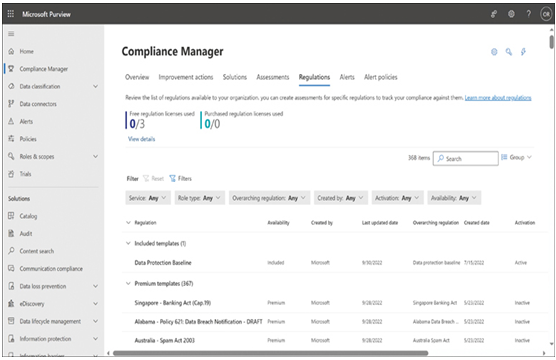The image size is (556, 360).
Task: Open Learn more about regulations link
Action: click(x=498, y=98)
